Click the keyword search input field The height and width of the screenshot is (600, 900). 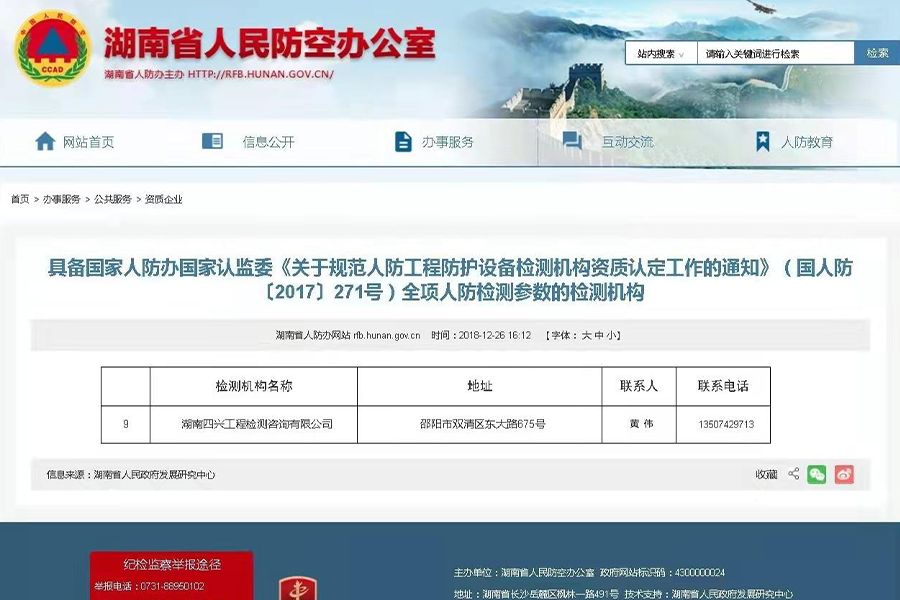tap(775, 54)
